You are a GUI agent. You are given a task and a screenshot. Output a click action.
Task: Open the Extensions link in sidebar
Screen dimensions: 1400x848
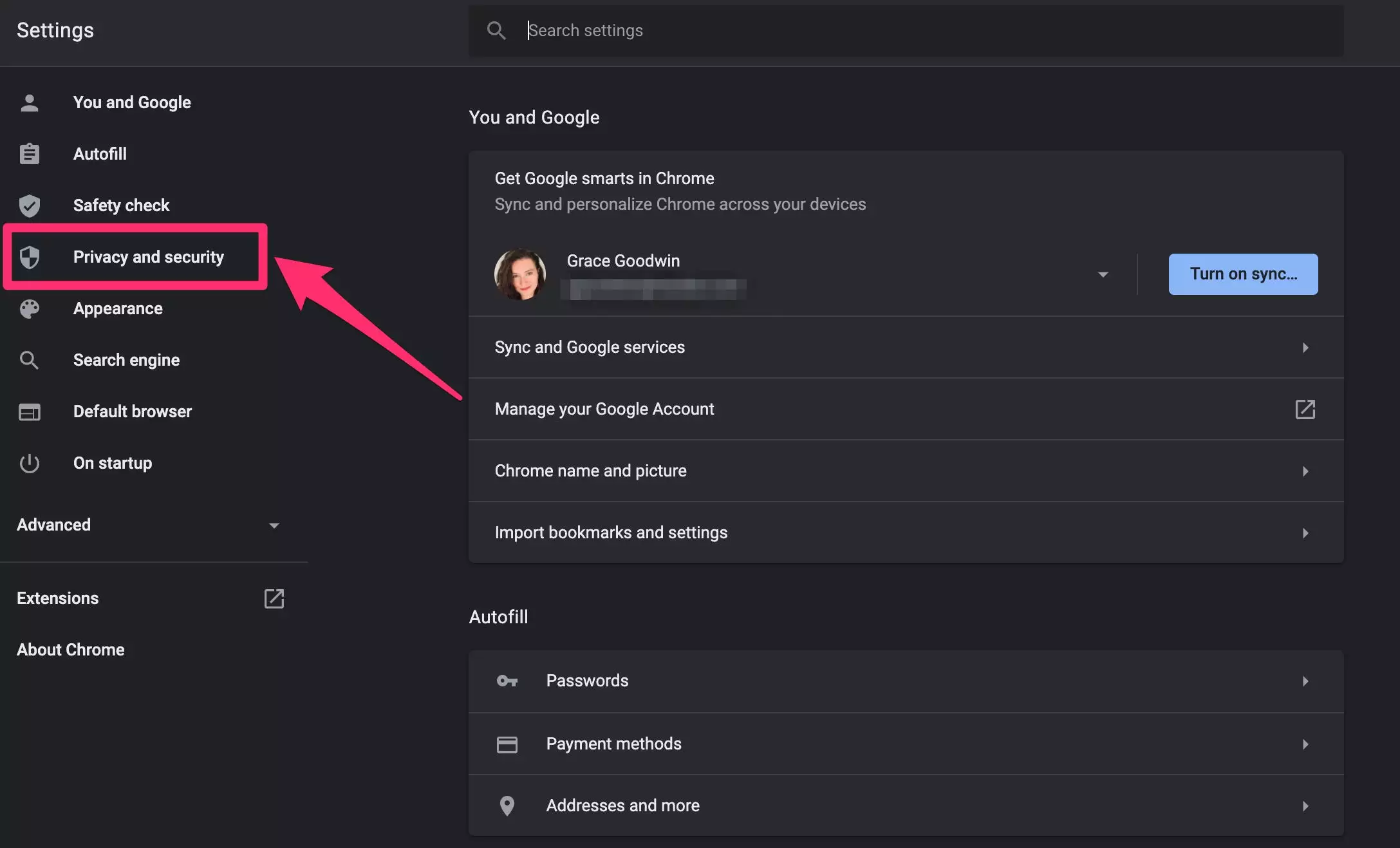click(x=58, y=598)
